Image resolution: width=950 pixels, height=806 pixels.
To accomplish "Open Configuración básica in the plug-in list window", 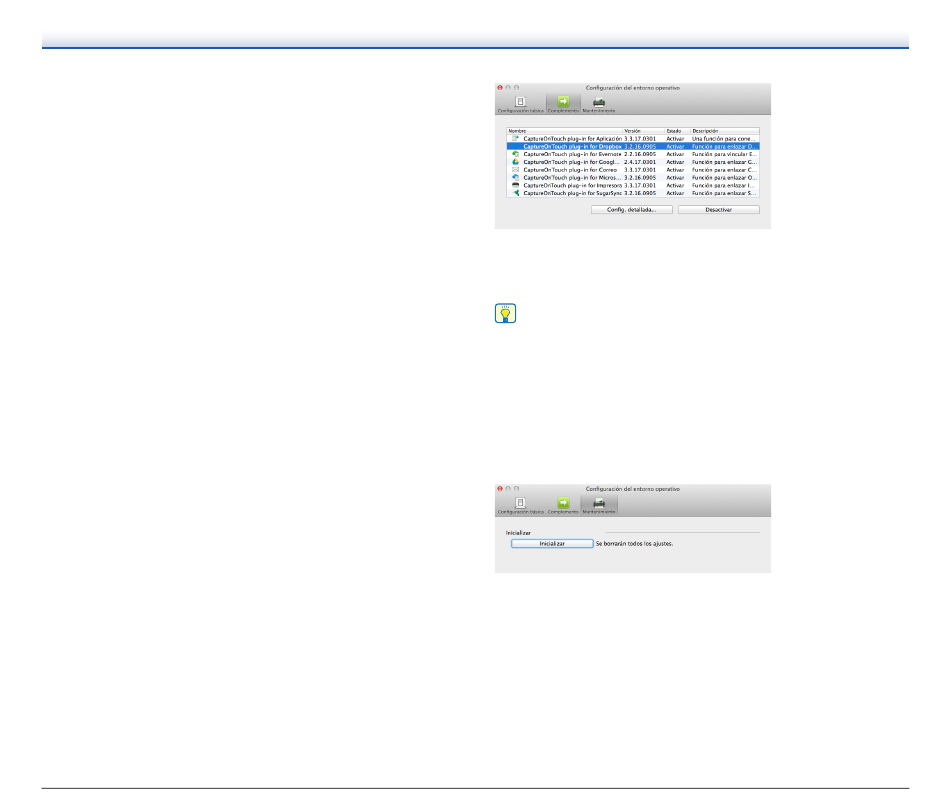I will [x=520, y=104].
